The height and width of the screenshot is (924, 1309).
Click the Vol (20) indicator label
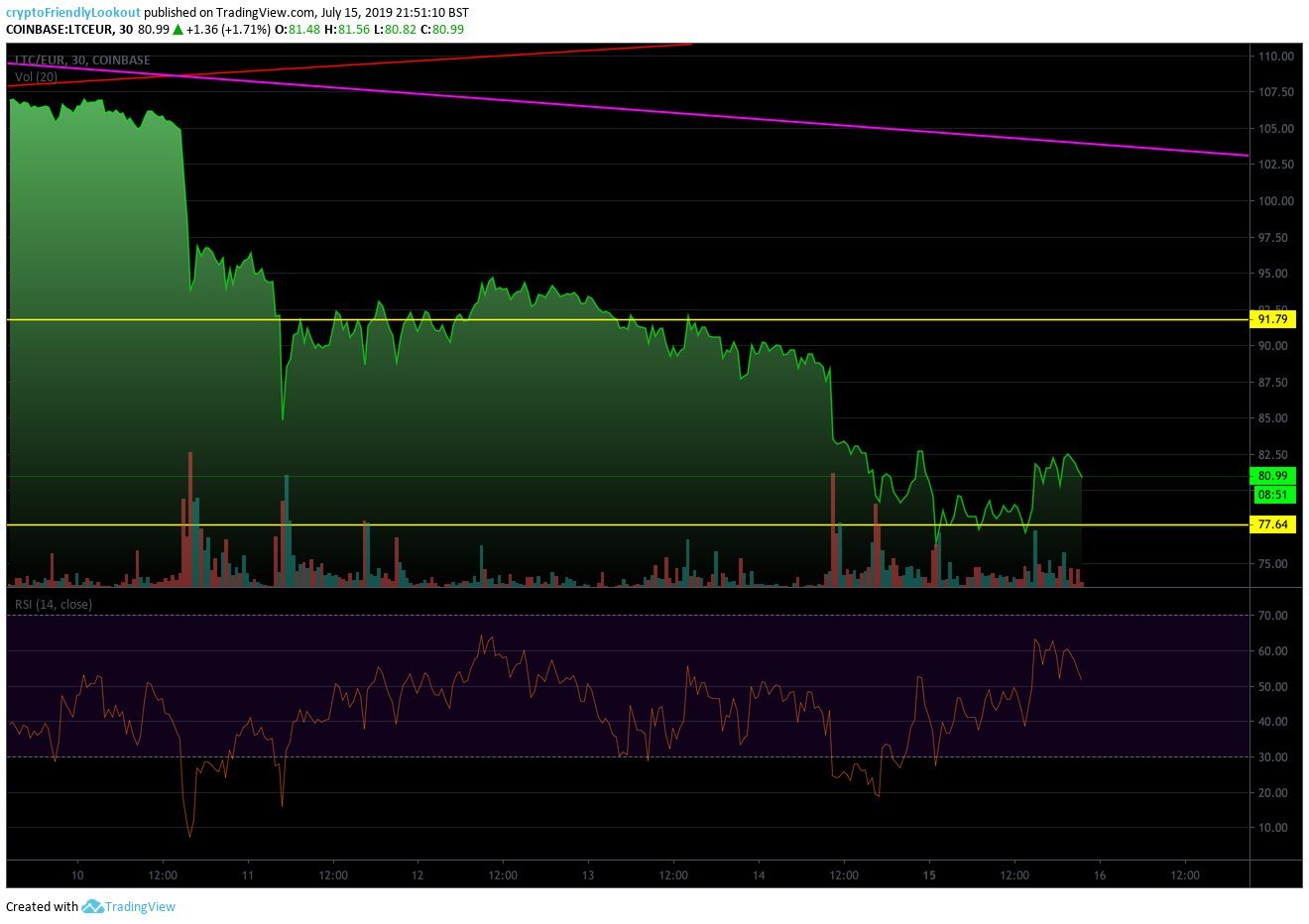tap(36, 76)
